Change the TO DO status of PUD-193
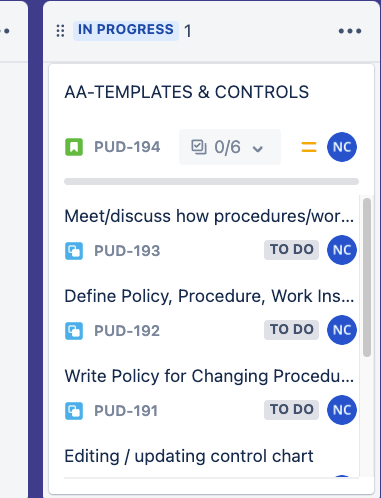This screenshot has height=498, width=381. pyautogui.click(x=291, y=250)
